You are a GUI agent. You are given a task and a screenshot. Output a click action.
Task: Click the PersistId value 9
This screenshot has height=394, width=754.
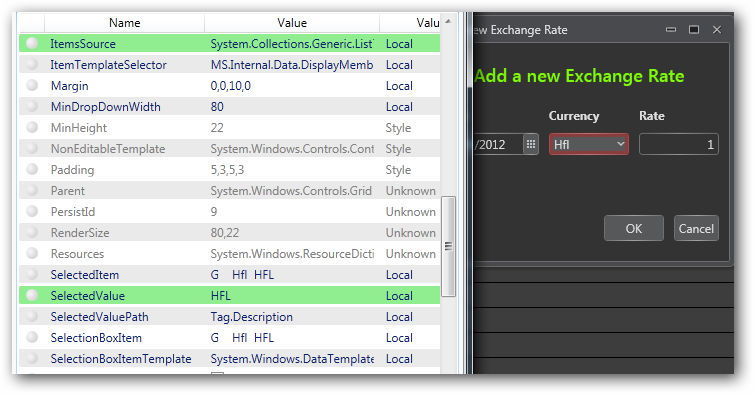click(x=214, y=212)
